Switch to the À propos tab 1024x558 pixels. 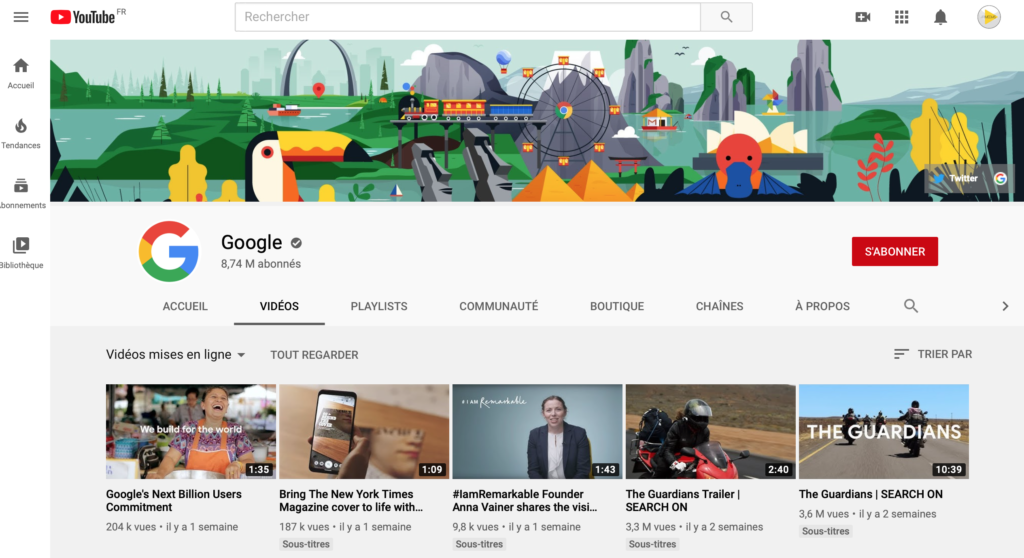(x=822, y=306)
